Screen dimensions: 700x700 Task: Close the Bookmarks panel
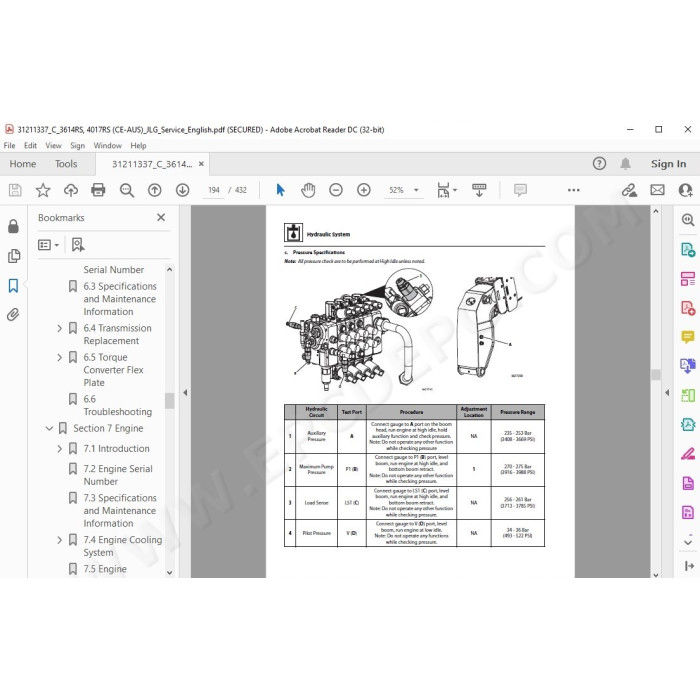pyautogui.click(x=161, y=217)
